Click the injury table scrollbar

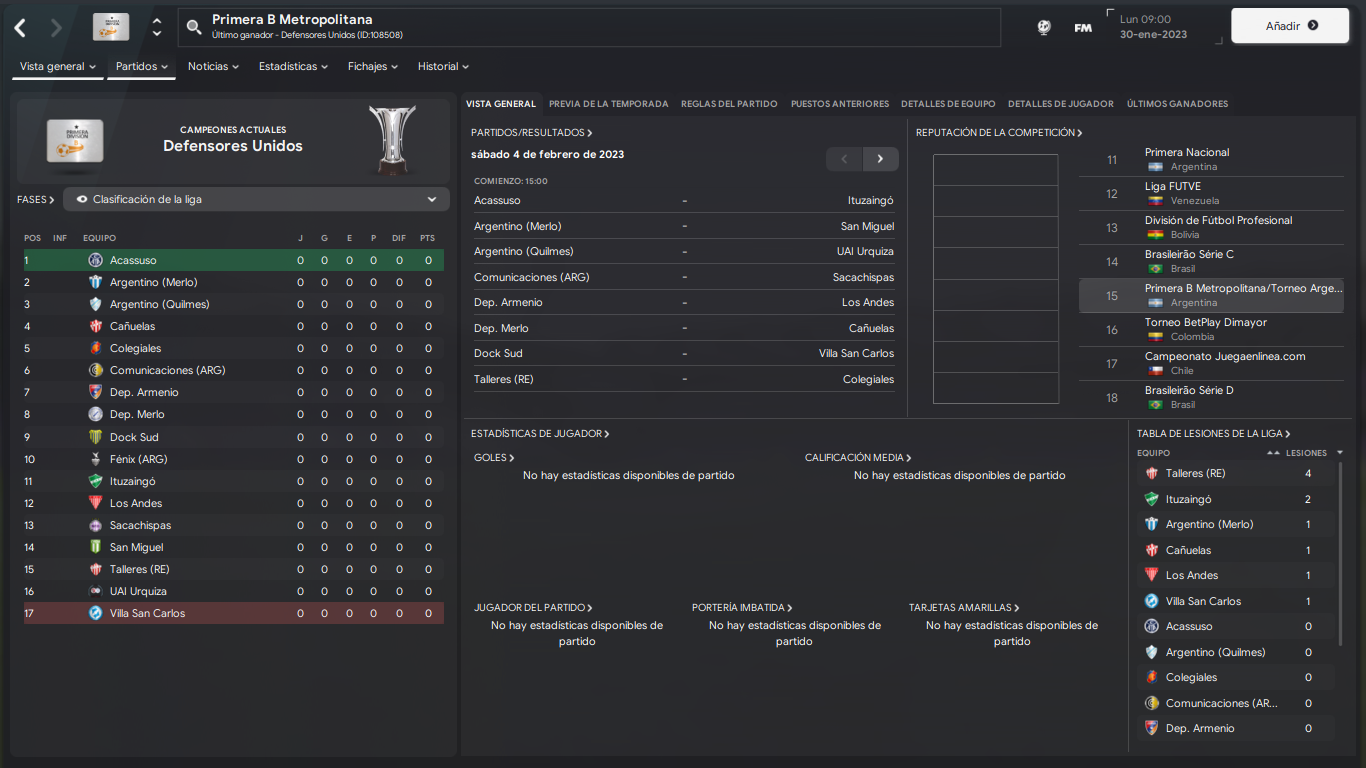(x=1341, y=553)
